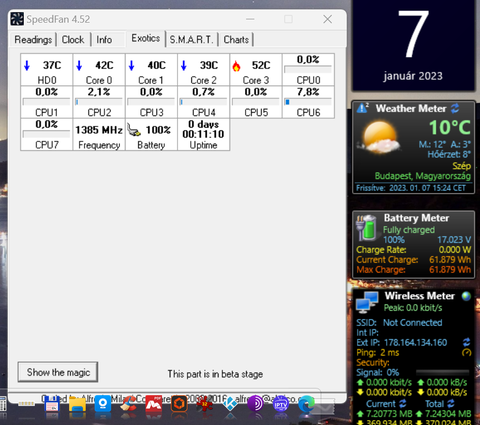Open the Info tab
This screenshot has height=425, width=480.
[104, 40]
